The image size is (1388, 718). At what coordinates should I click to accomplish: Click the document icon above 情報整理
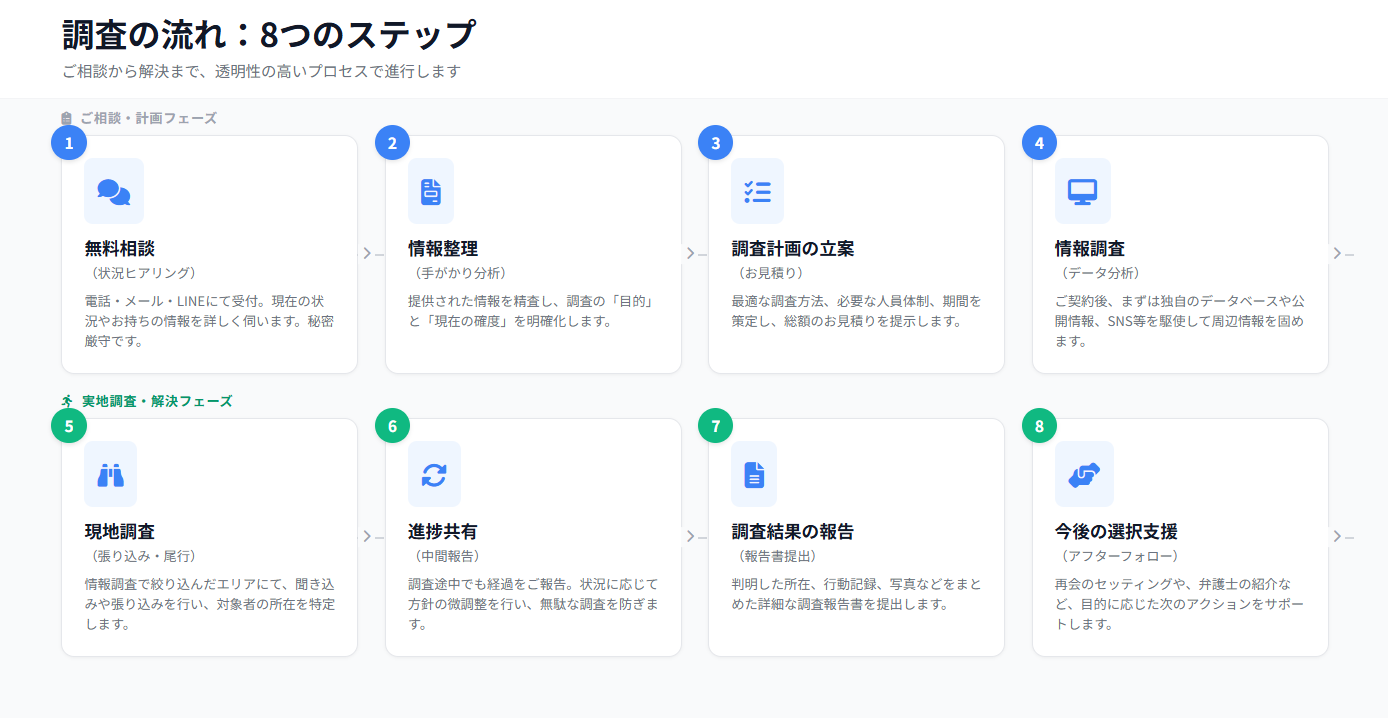coord(431,191)
